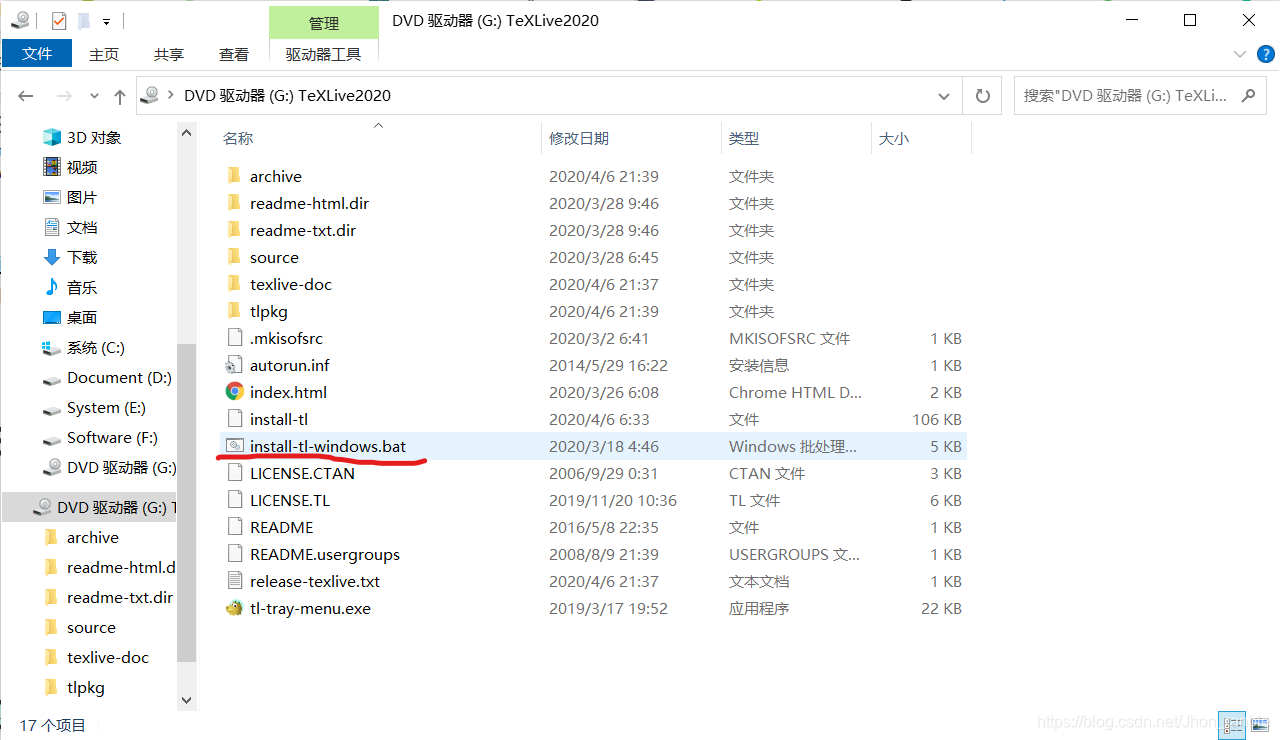
Task: Click the install-tl-windows.bat batch file icon
Action: pos(234,446)
